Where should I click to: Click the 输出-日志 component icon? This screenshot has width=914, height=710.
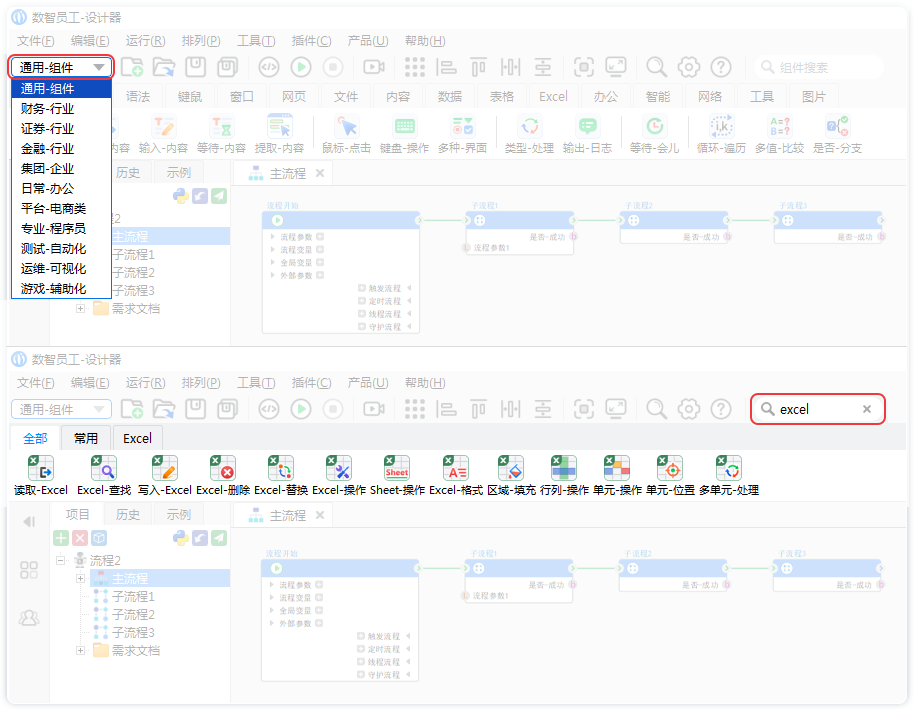click(587, 127)
